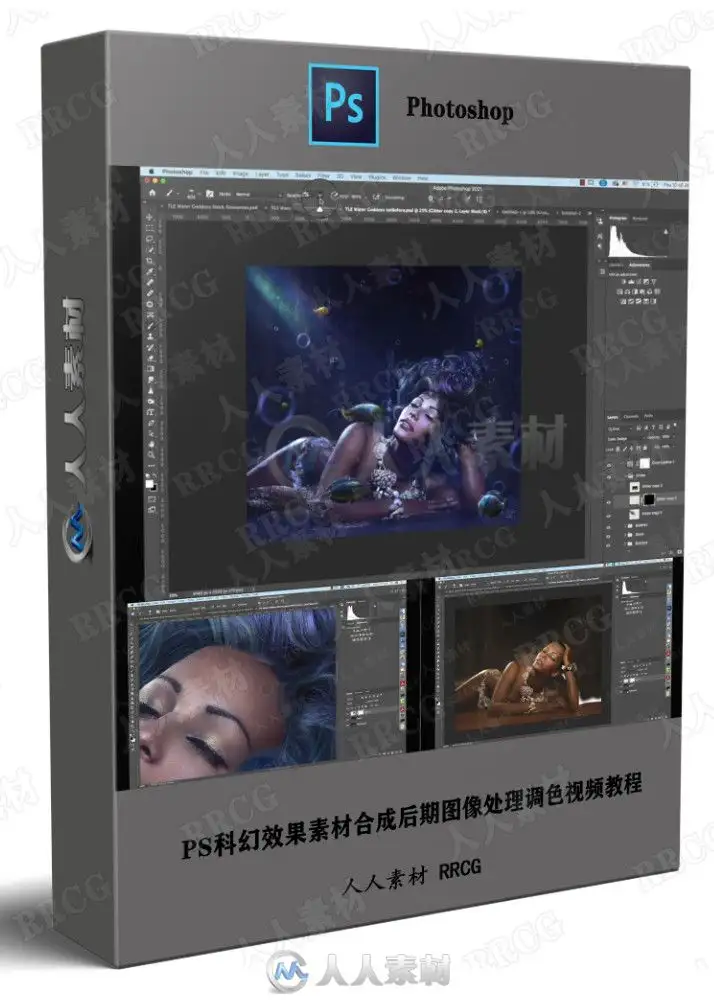Add a Photo Filter adjustment

pyautogui.click(x=642, y=292)
